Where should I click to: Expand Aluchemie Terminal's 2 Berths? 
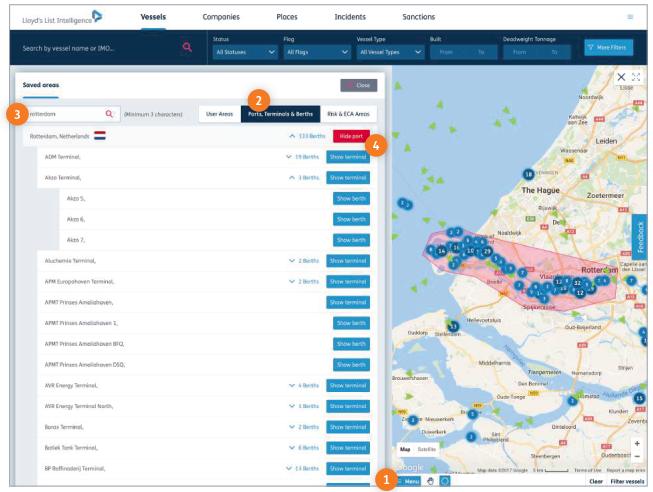[304, 261]
